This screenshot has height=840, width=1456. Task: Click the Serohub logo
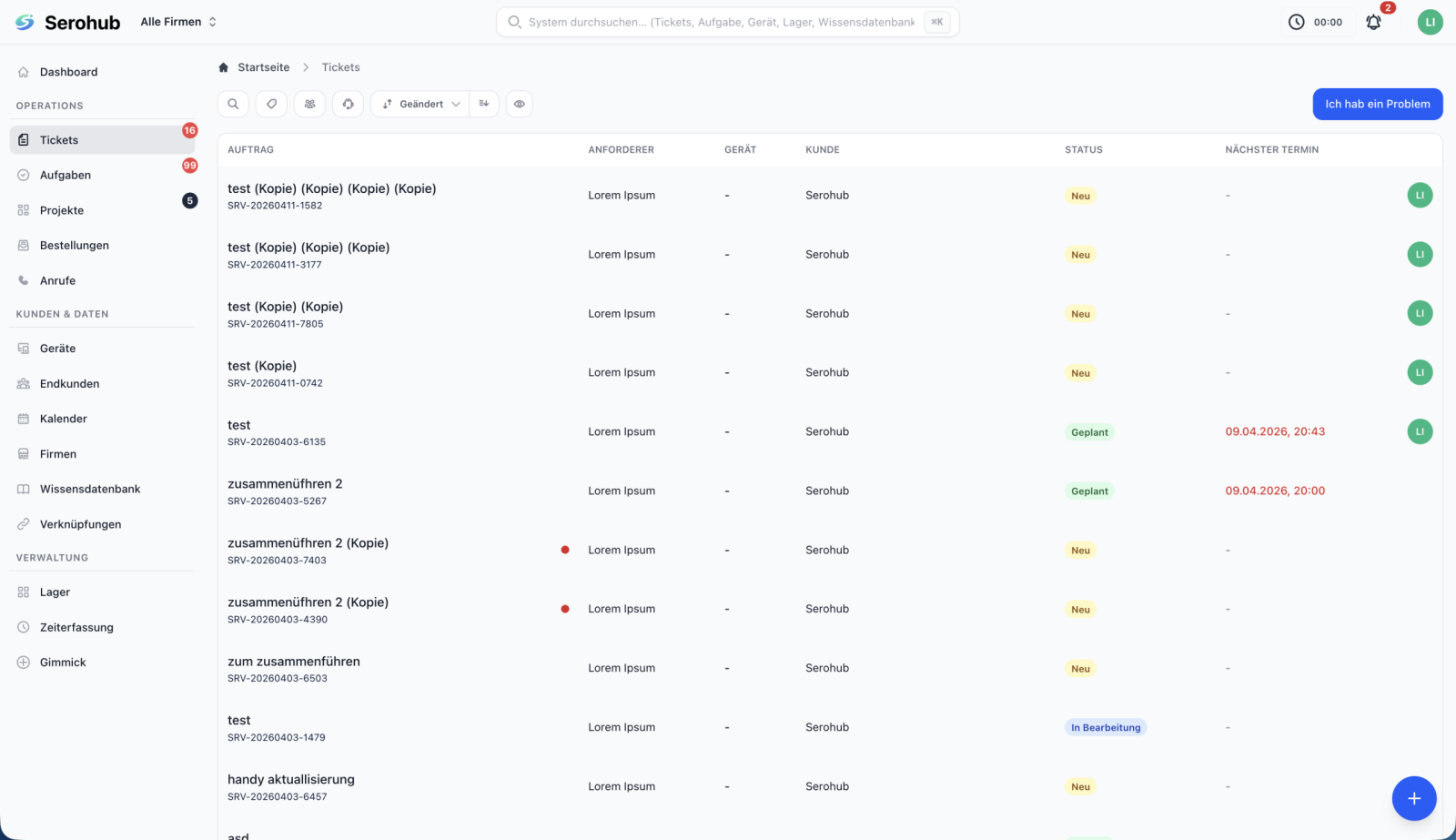pos(67,22)
